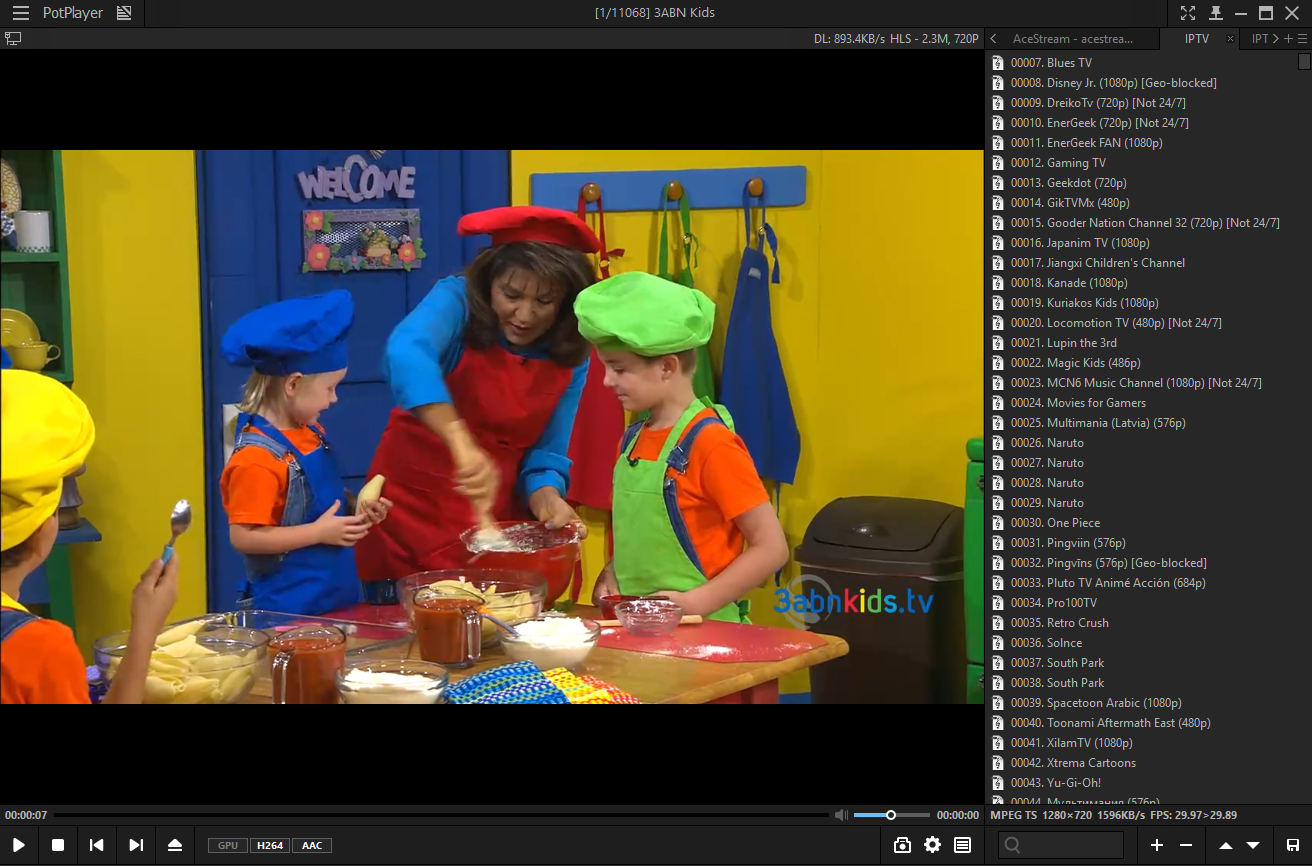Click the file icon beside 00022. Magic Kids
This screenshot has height=866, width=1312.
click(997, 363)
